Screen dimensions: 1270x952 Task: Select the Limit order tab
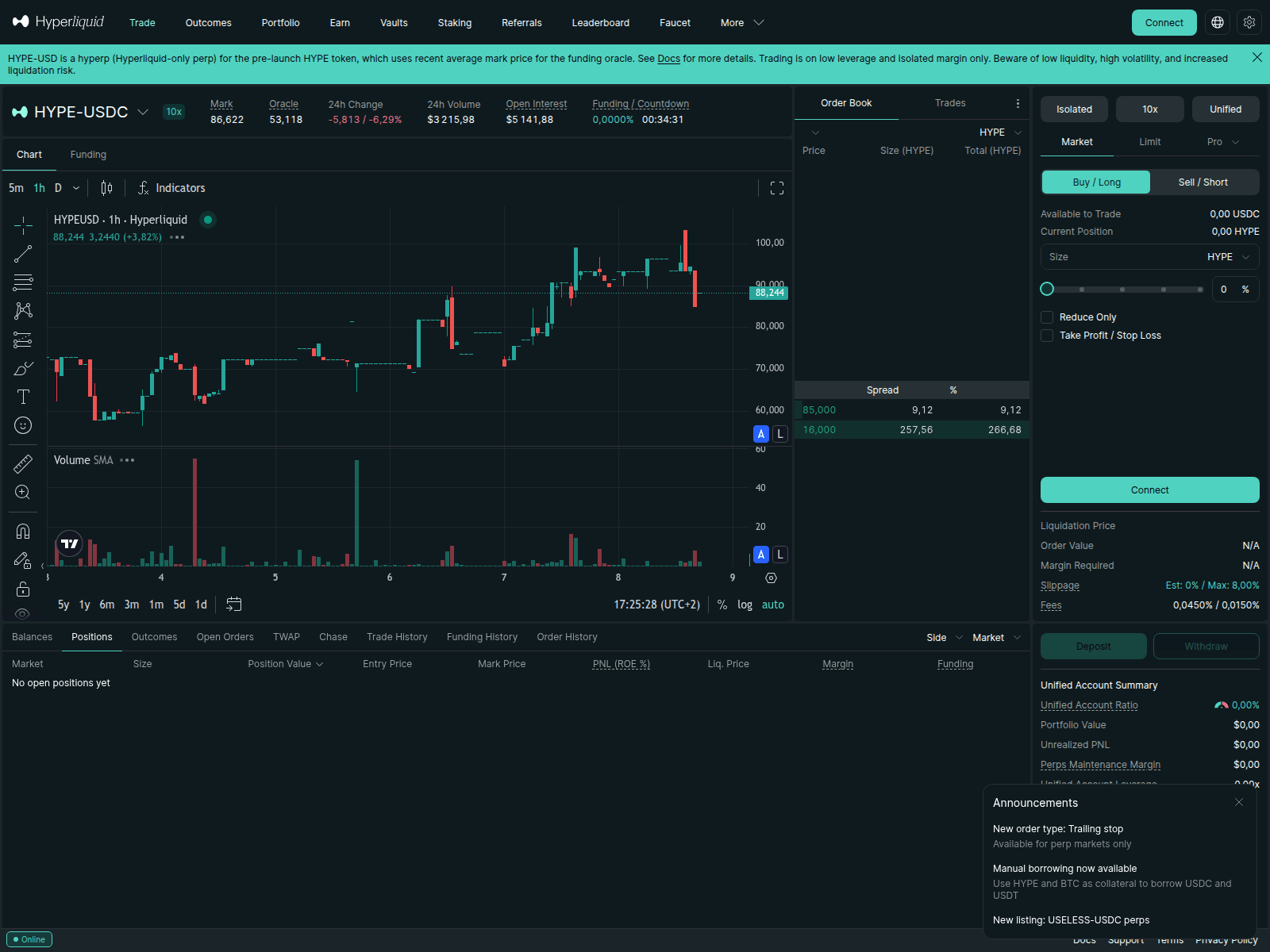coord(1150,142)
